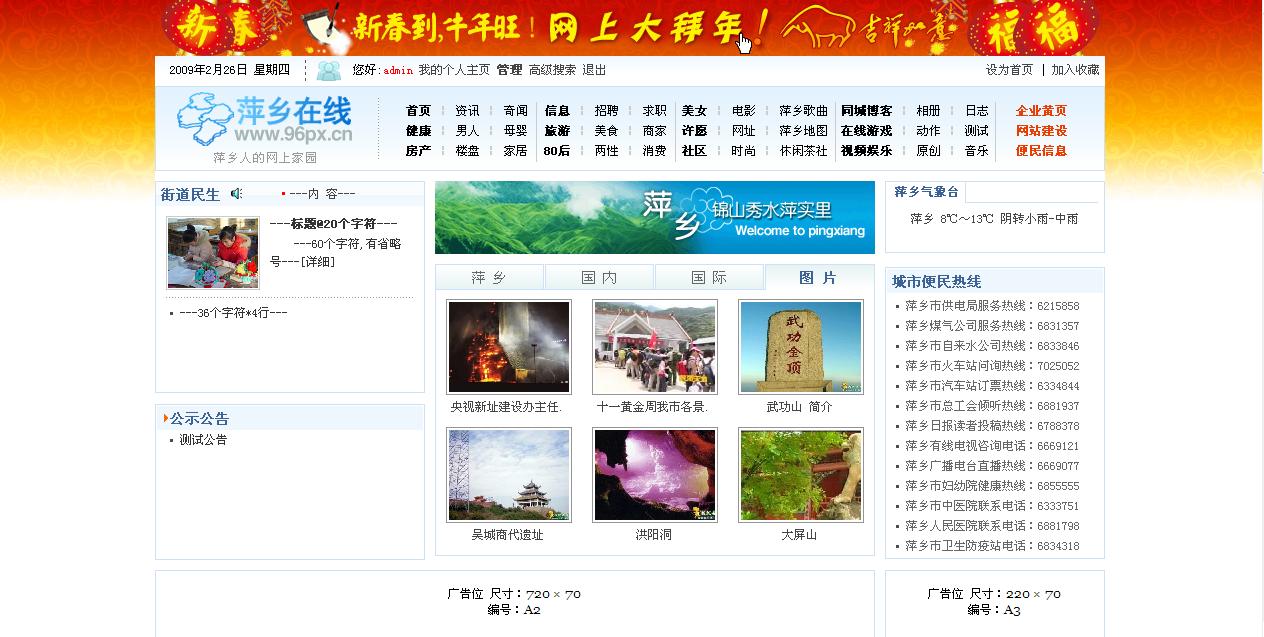Switch to the 国际 news tab
Viewport: 1264px width, 637px height.
(x=709, y=278)
